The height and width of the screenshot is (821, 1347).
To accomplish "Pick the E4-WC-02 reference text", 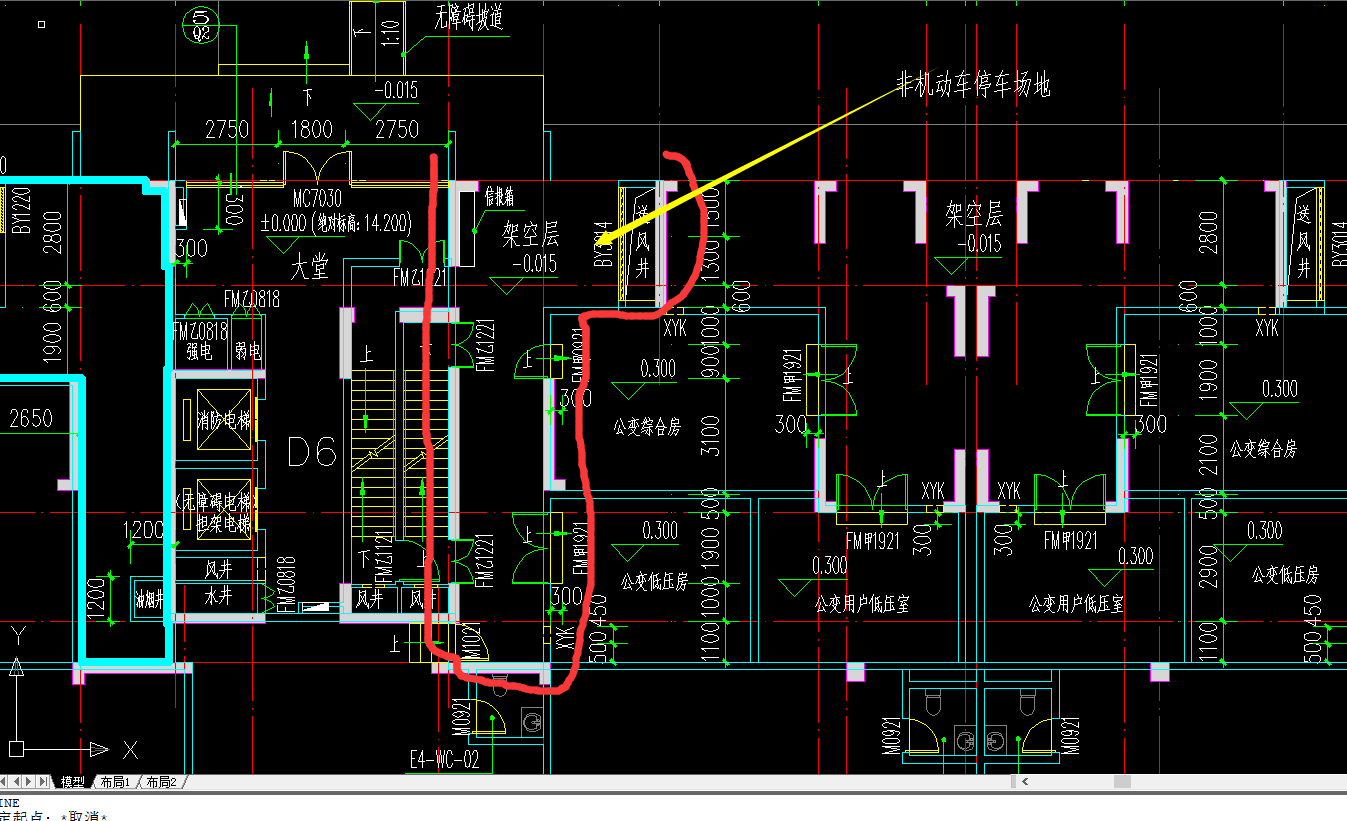I will coord(445,760).
